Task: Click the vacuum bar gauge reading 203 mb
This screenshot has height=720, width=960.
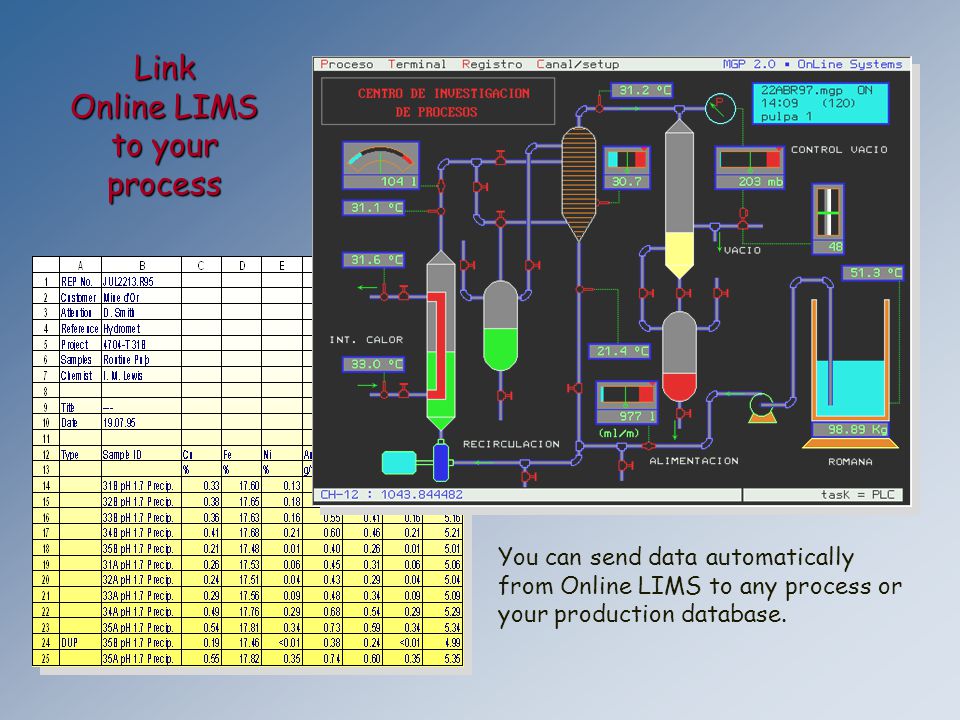Action: pyautogui.click(x=750, y=168)
